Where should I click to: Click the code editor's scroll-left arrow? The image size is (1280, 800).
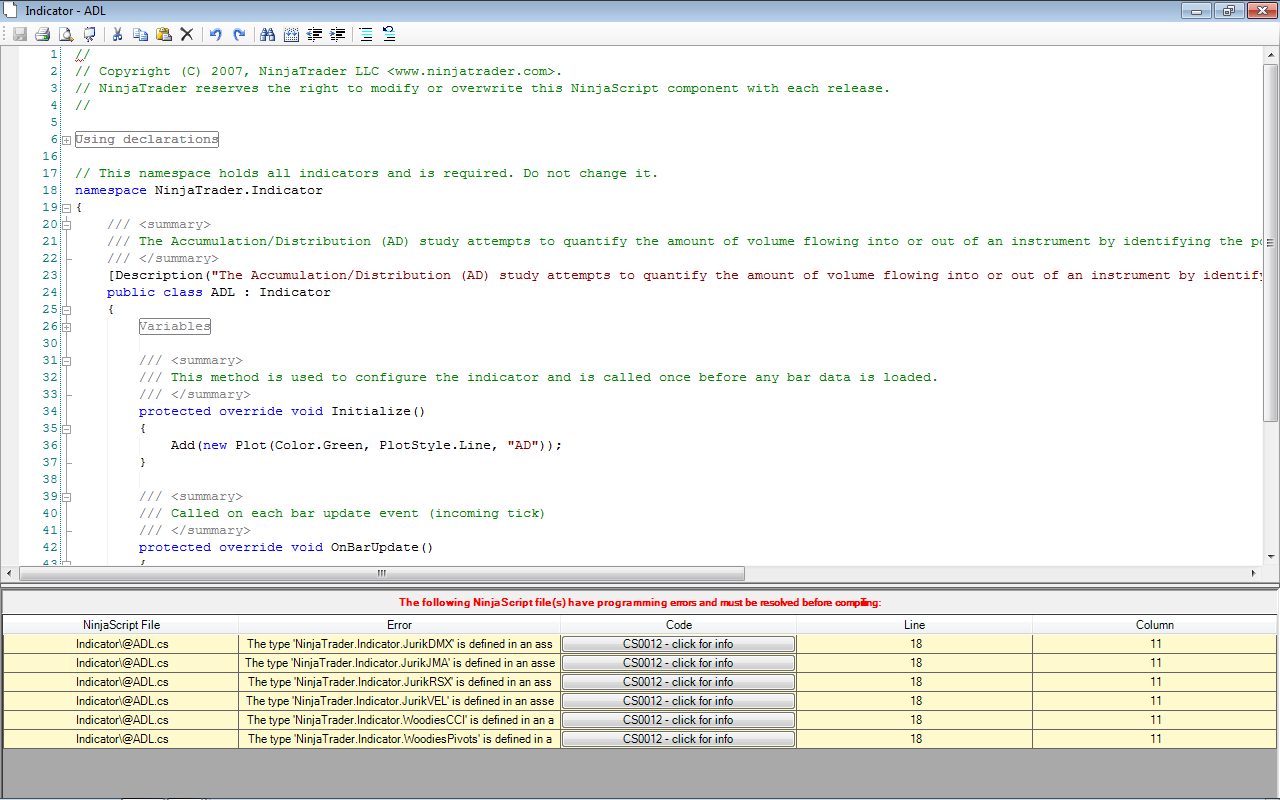(x=10, y=574)
